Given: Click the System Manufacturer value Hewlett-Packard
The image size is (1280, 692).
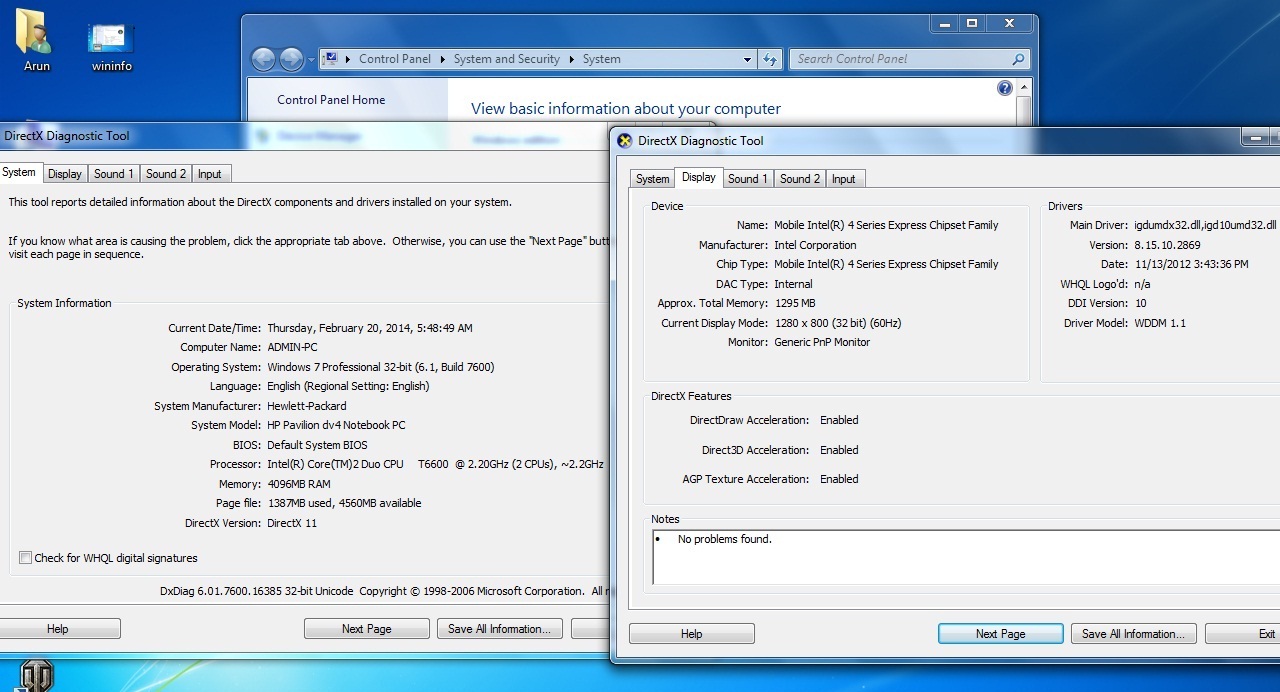Looking at the screenshot, I should (307, 406).
